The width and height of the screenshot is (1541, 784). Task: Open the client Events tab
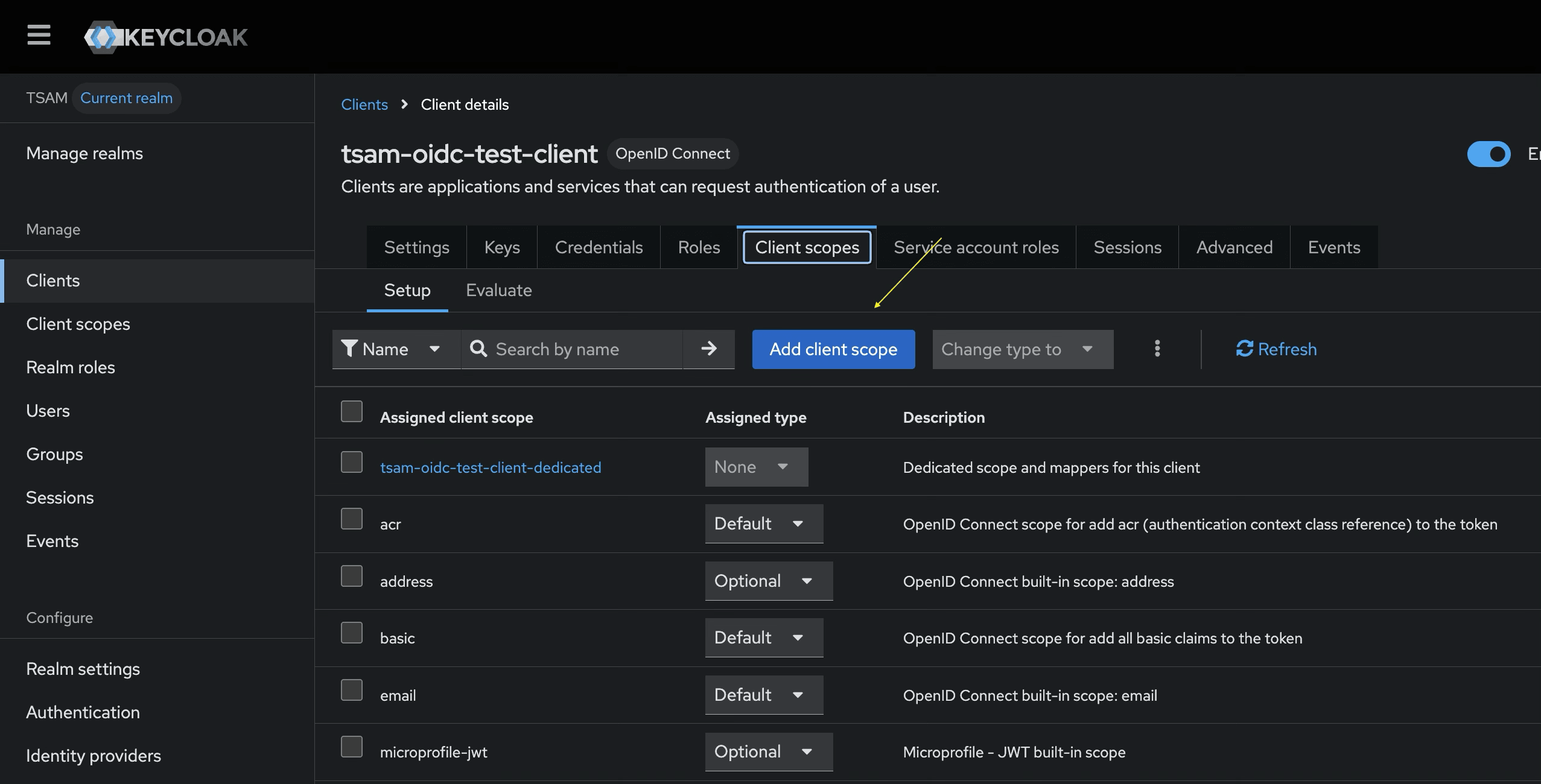point(1334,247)
